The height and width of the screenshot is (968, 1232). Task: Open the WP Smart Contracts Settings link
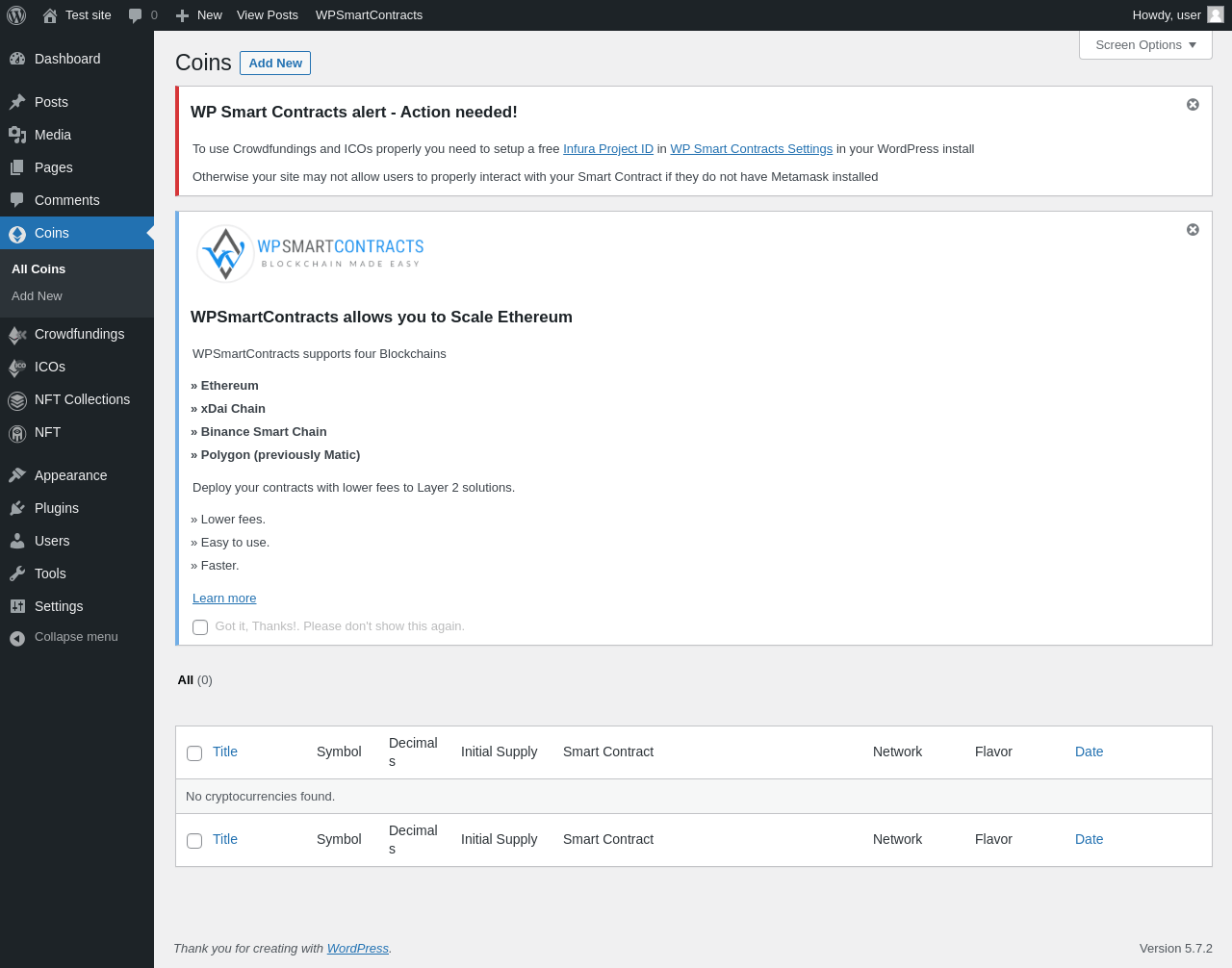click(752, 148)
